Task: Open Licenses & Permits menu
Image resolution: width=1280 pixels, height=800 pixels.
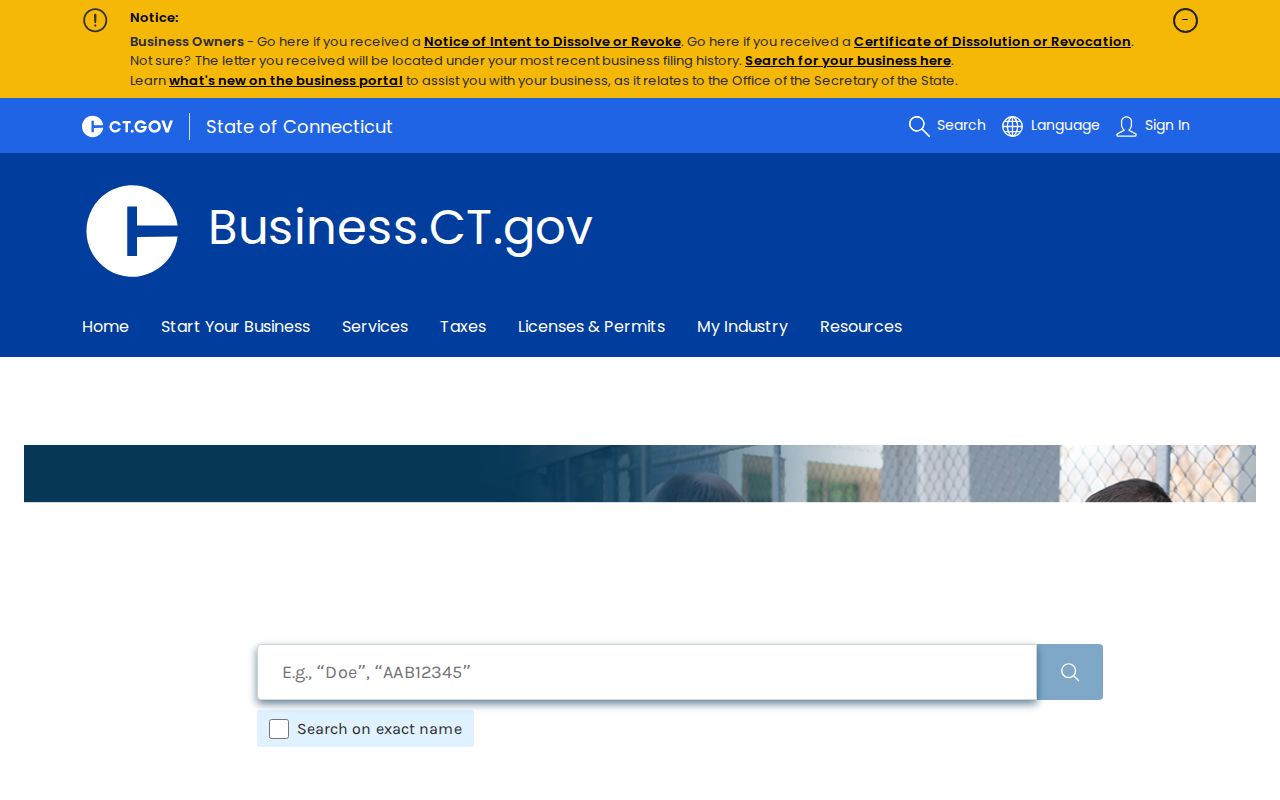Action: 591,326
